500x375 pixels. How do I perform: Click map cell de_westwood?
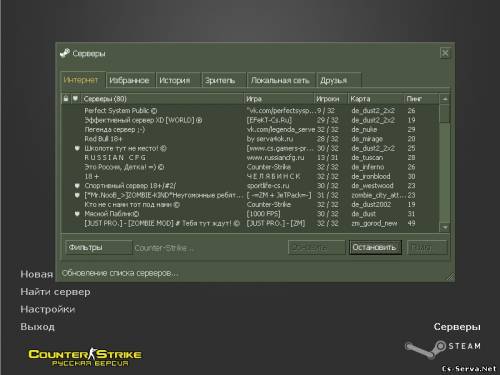pos(372,186)
